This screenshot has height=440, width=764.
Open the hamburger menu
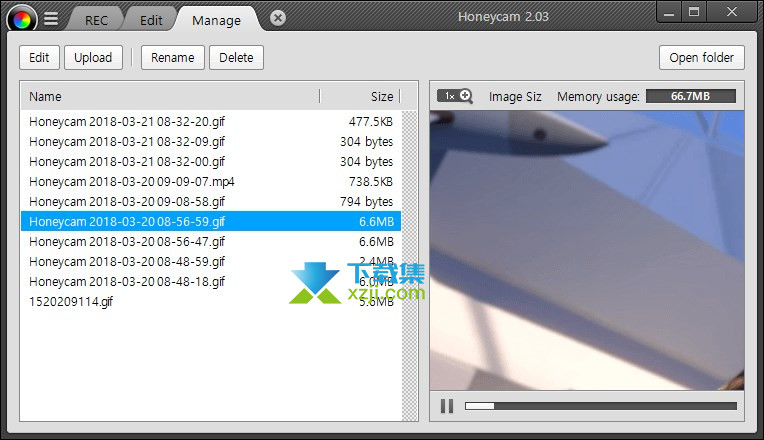click(51, 19)
